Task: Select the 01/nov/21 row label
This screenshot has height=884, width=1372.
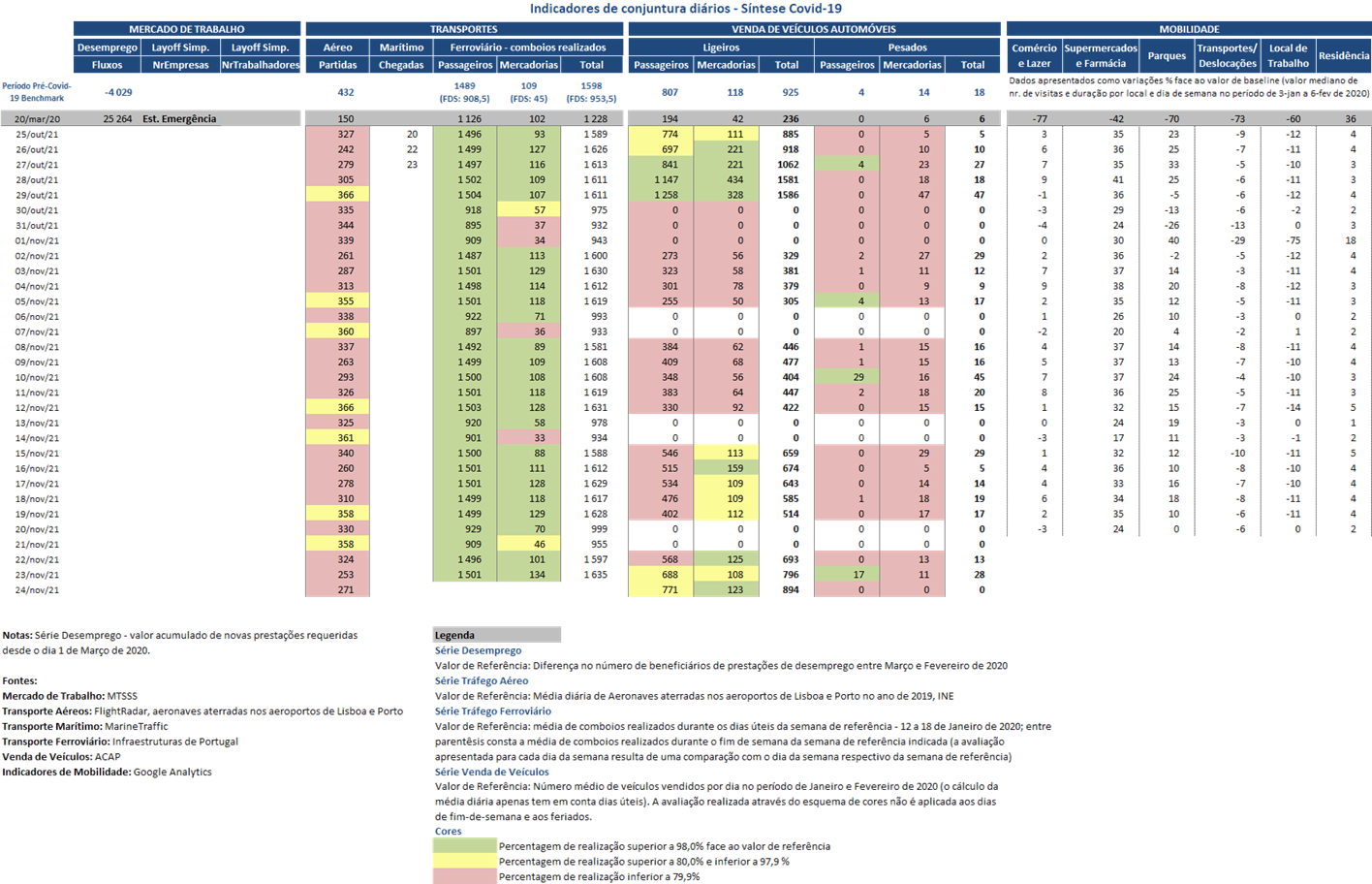Action: coord(37,240)
